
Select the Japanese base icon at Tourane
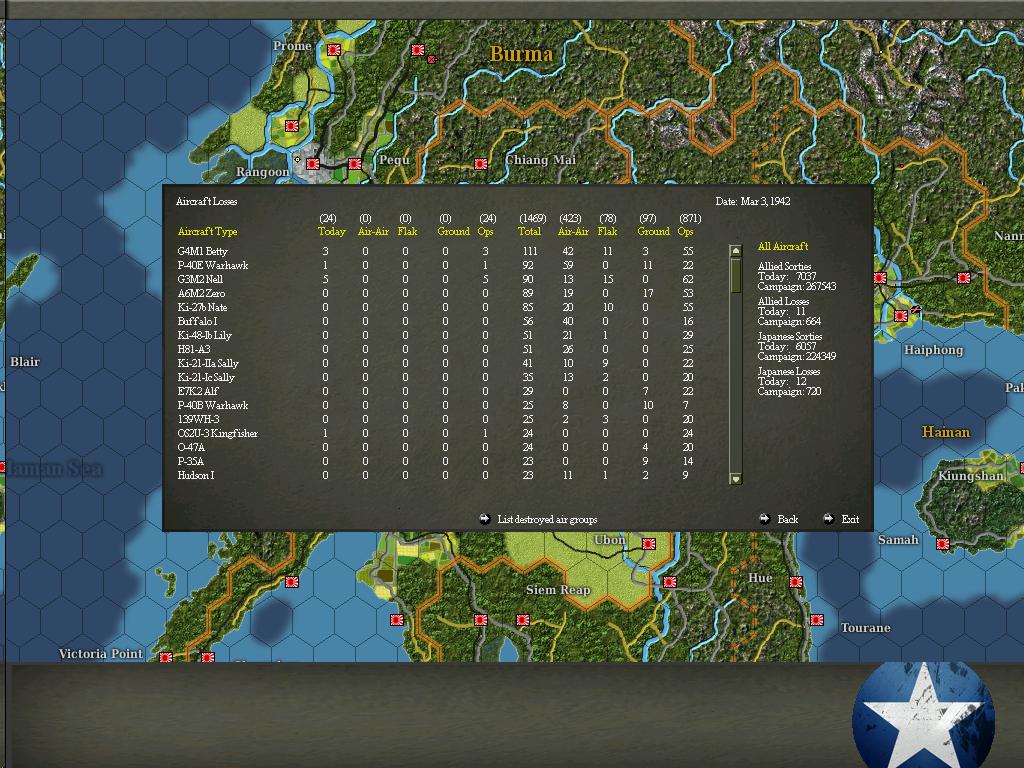pyautogui.click(x=816, y=620)
